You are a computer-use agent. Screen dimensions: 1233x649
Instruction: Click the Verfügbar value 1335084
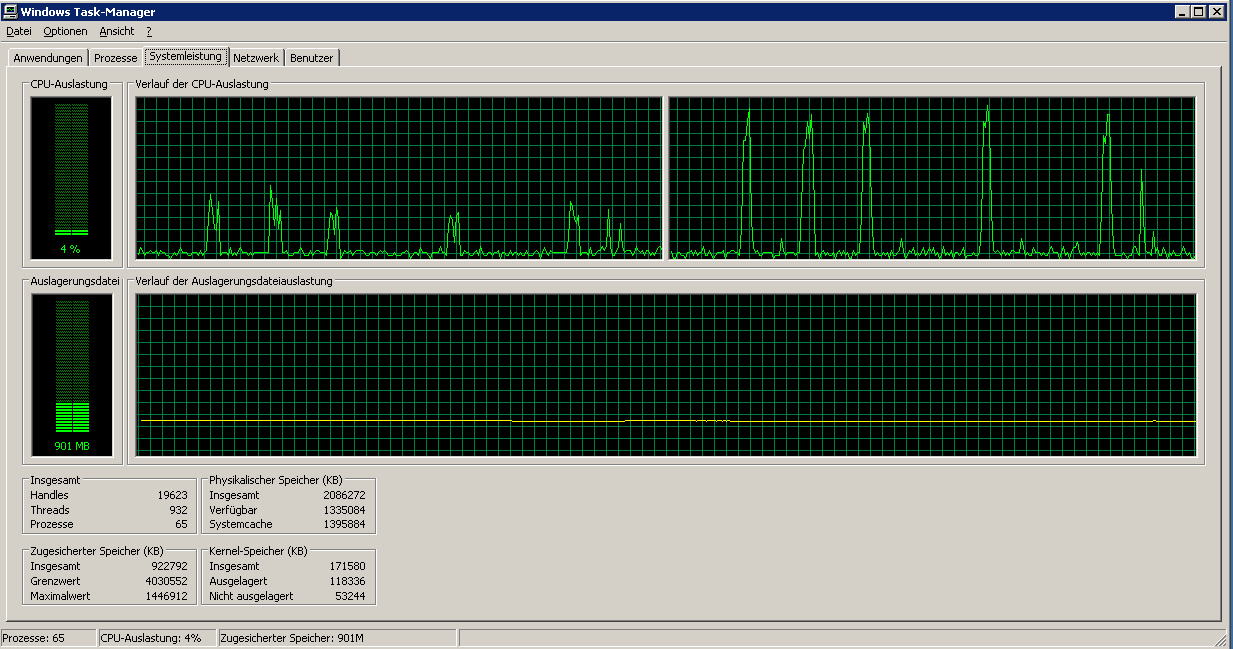coord(344,510)
